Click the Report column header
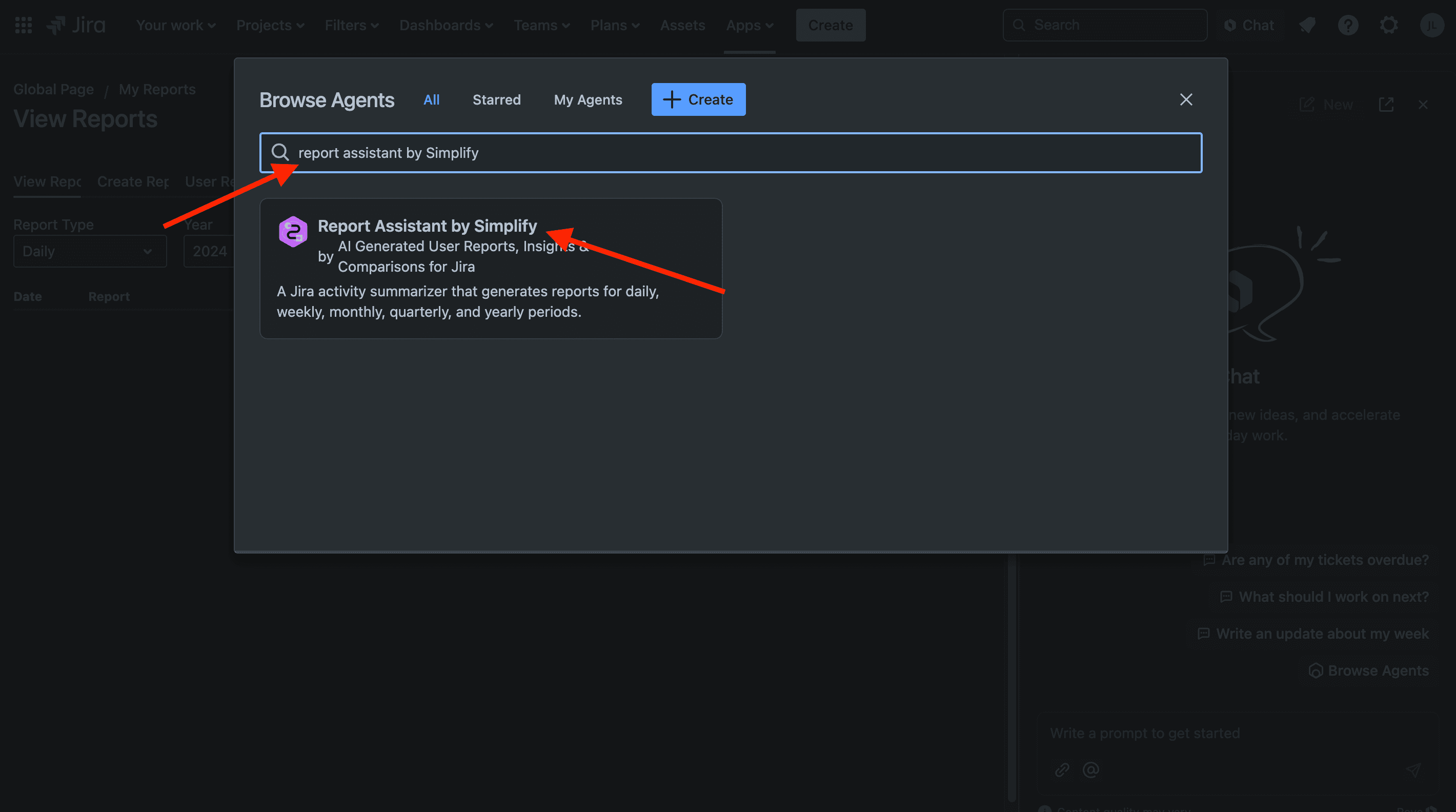The width and height of the screenshot is (1456, 812). (x=109, y=296)
